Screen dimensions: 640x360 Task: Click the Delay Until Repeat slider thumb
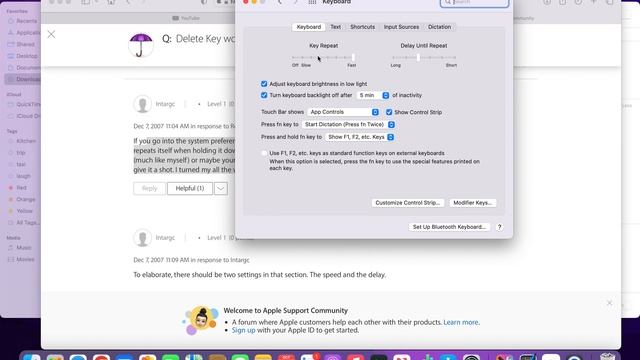pos(418,58)
